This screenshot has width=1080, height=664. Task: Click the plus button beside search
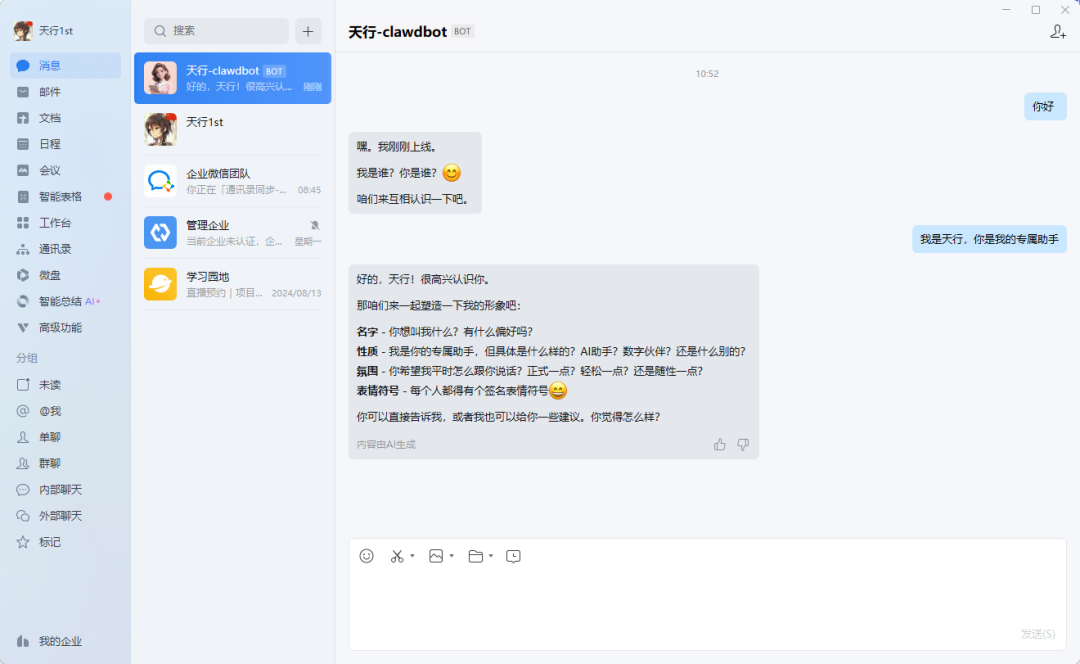pos(308,31)
